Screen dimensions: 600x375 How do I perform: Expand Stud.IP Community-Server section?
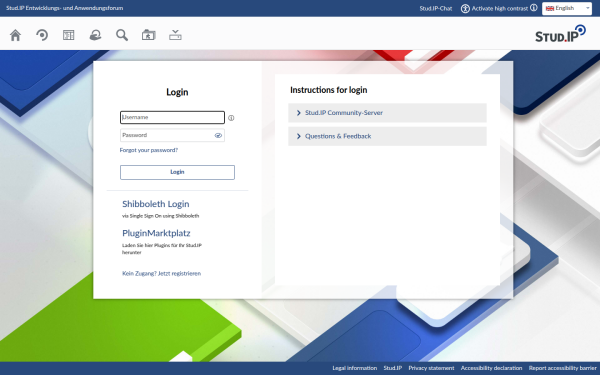[387, 113]
